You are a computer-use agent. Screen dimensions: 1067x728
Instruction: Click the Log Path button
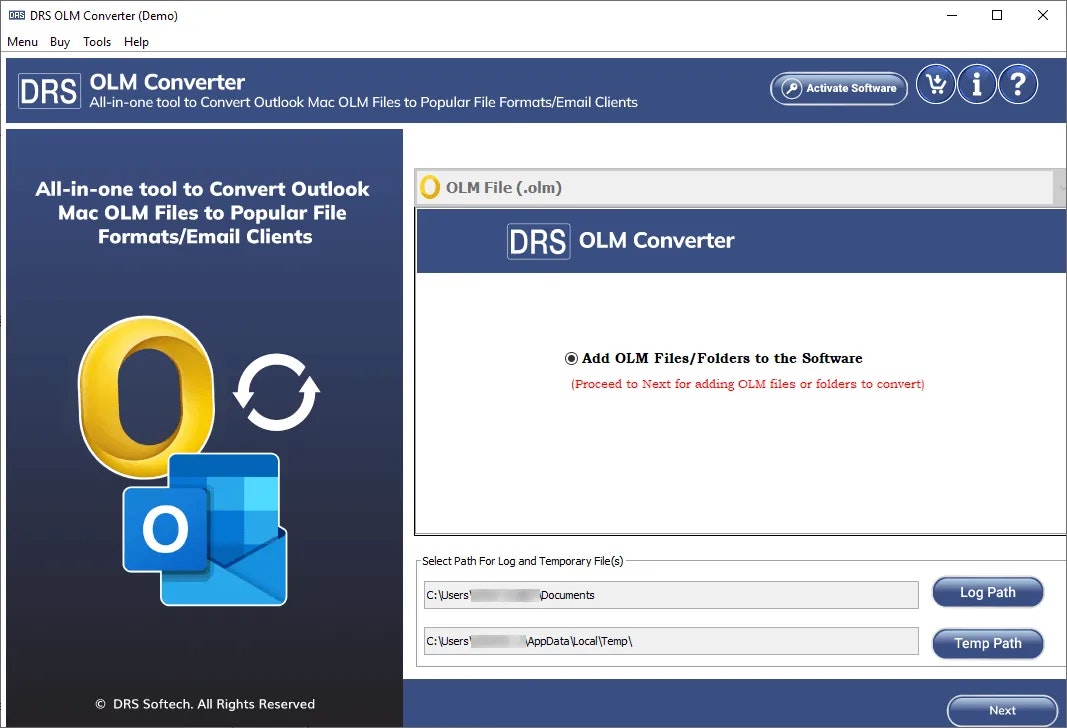pos(987,592)
